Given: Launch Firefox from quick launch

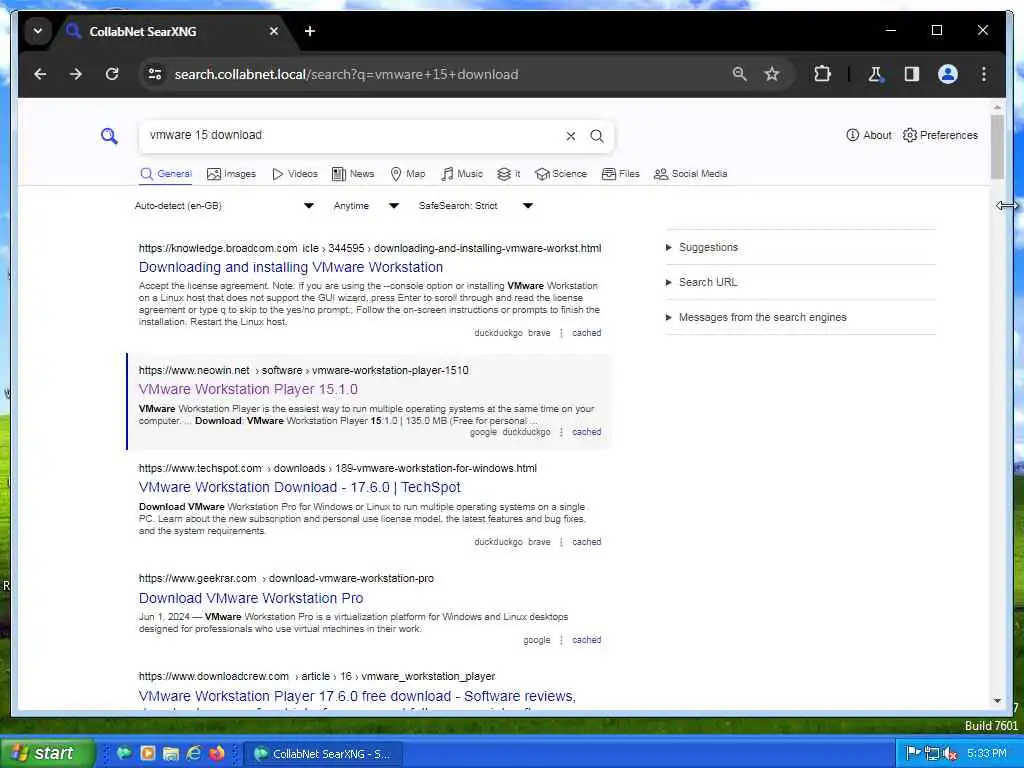Looking at the screenshot, I should (x=217, y=753).
